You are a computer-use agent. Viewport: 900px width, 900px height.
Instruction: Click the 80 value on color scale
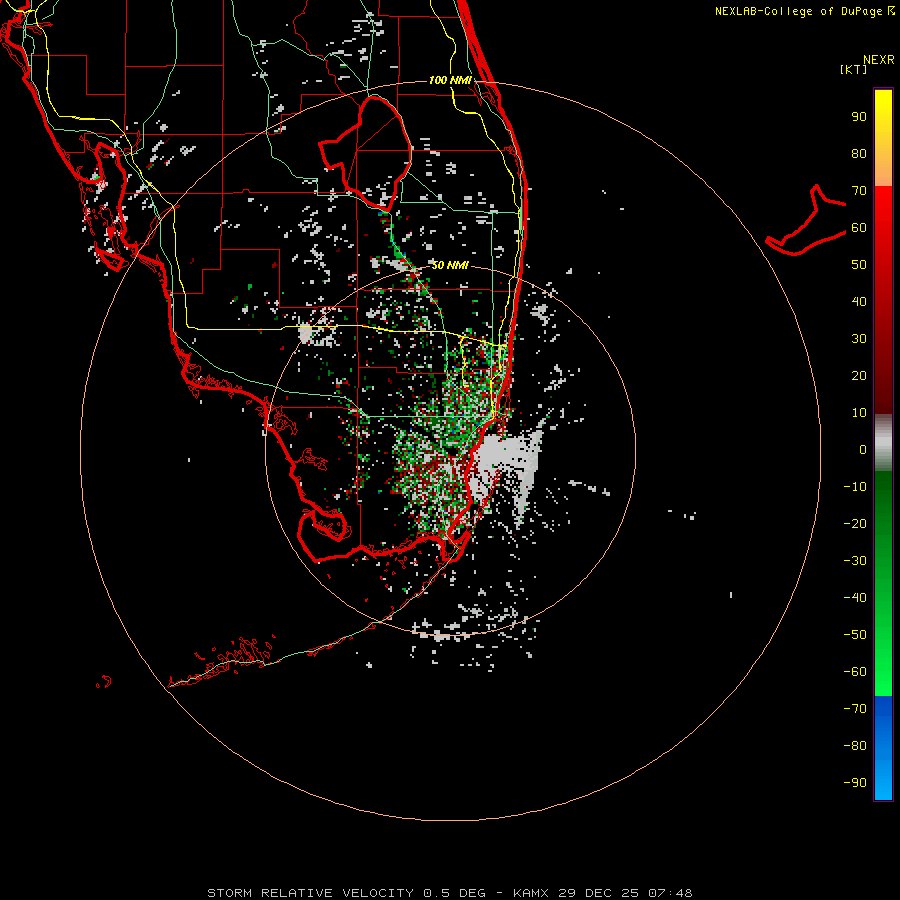(x=859, y=154)
